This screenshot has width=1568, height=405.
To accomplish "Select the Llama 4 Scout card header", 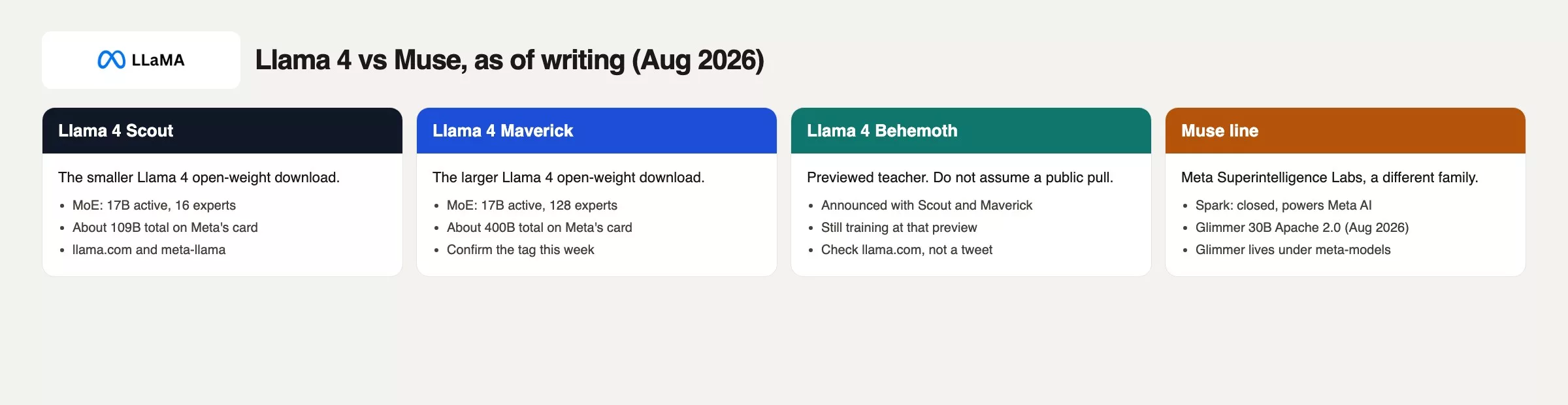I will (x=222, y=131).
